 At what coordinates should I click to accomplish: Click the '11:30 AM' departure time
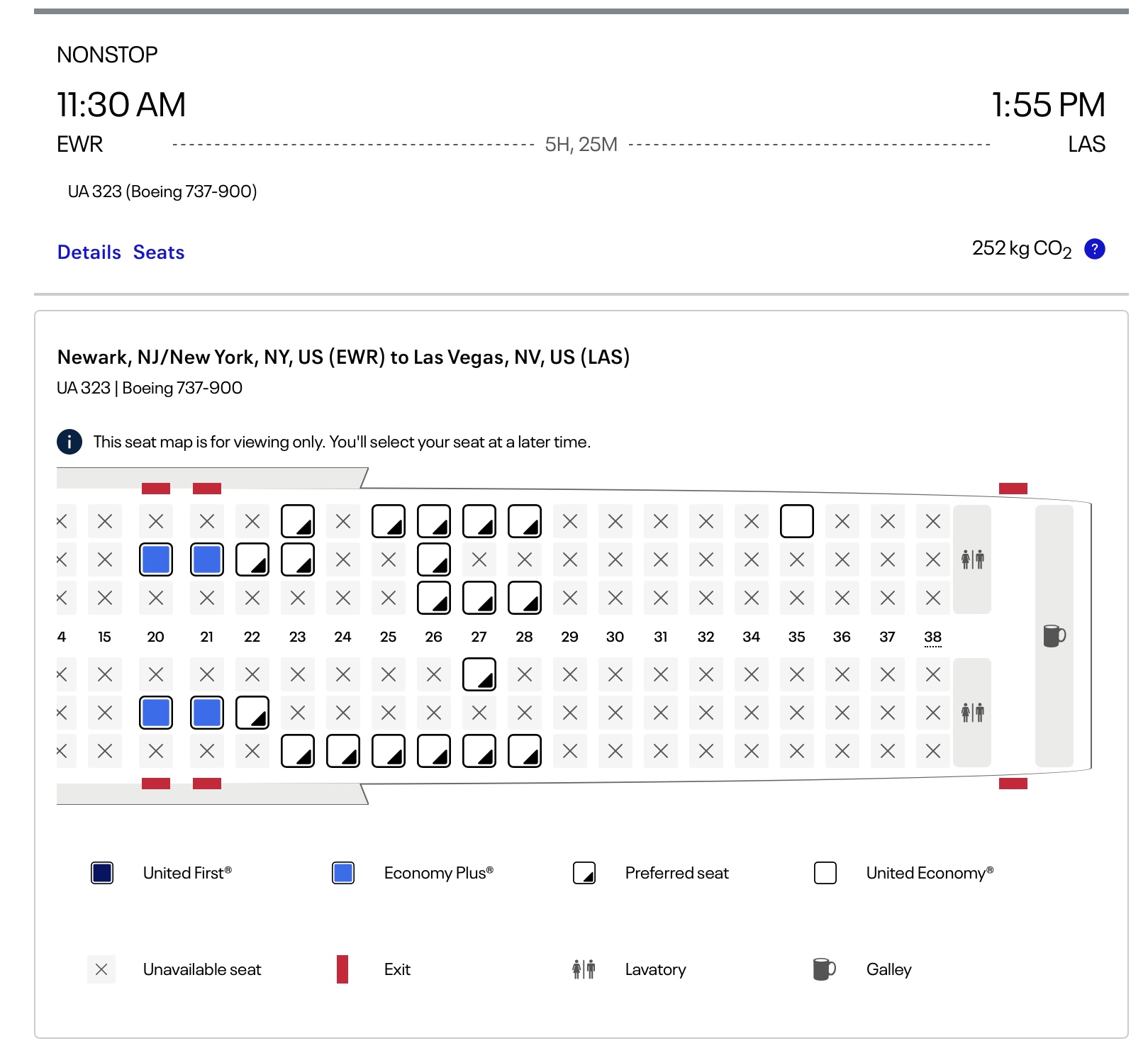[x=121, y=105]
